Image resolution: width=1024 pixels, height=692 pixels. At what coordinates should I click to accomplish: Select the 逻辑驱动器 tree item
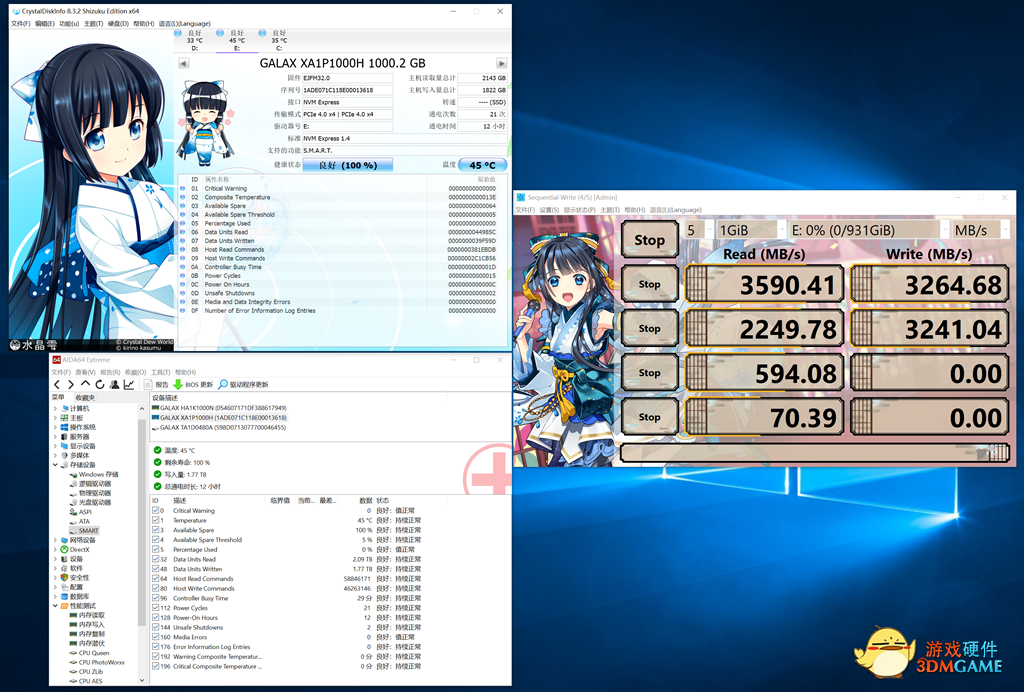[x=90, y=484]
